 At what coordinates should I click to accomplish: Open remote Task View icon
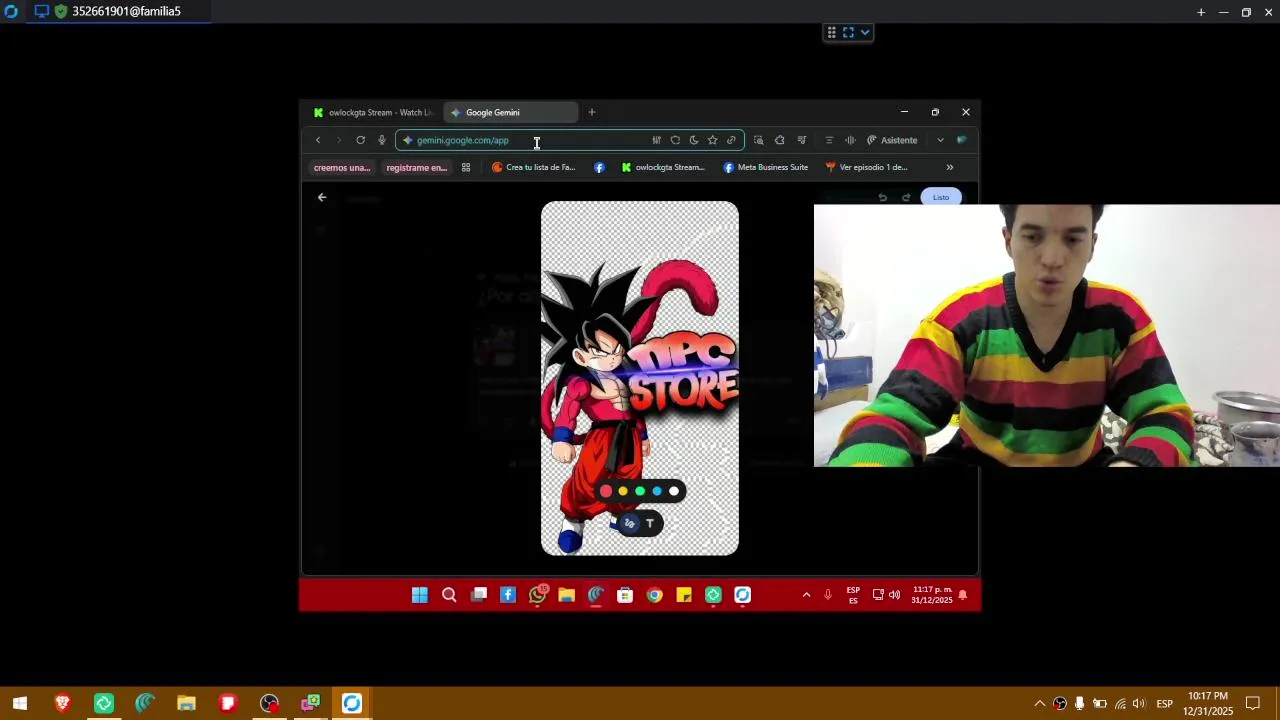(479, 595)
